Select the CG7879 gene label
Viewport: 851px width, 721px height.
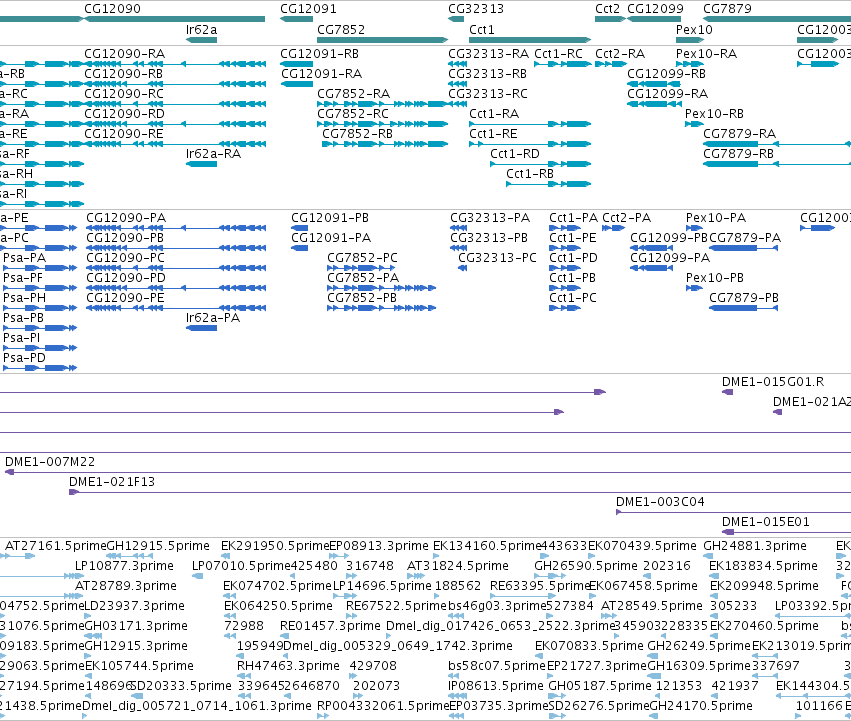[x=727, y=9]
